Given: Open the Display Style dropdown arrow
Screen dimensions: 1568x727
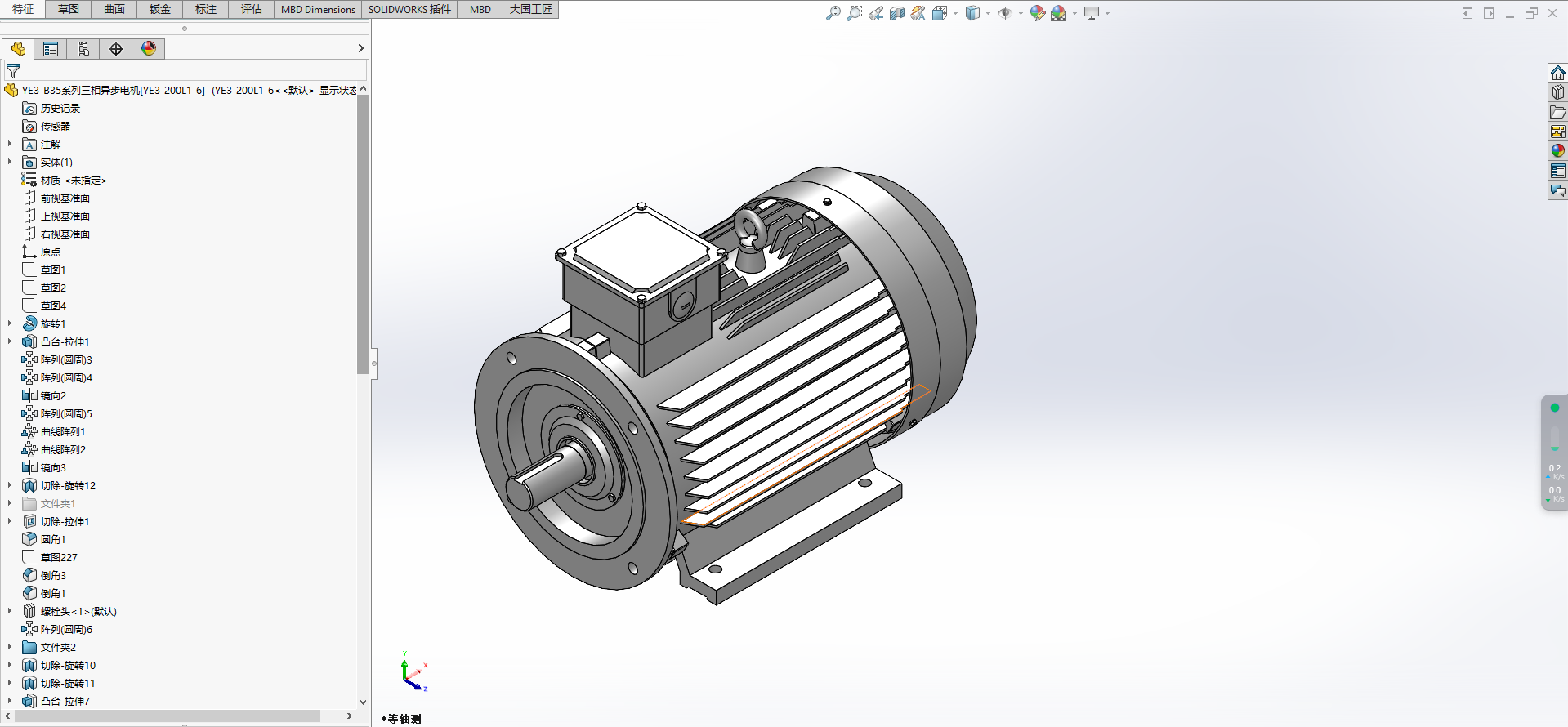Looking at the screenshot, I should pos(988,13).
